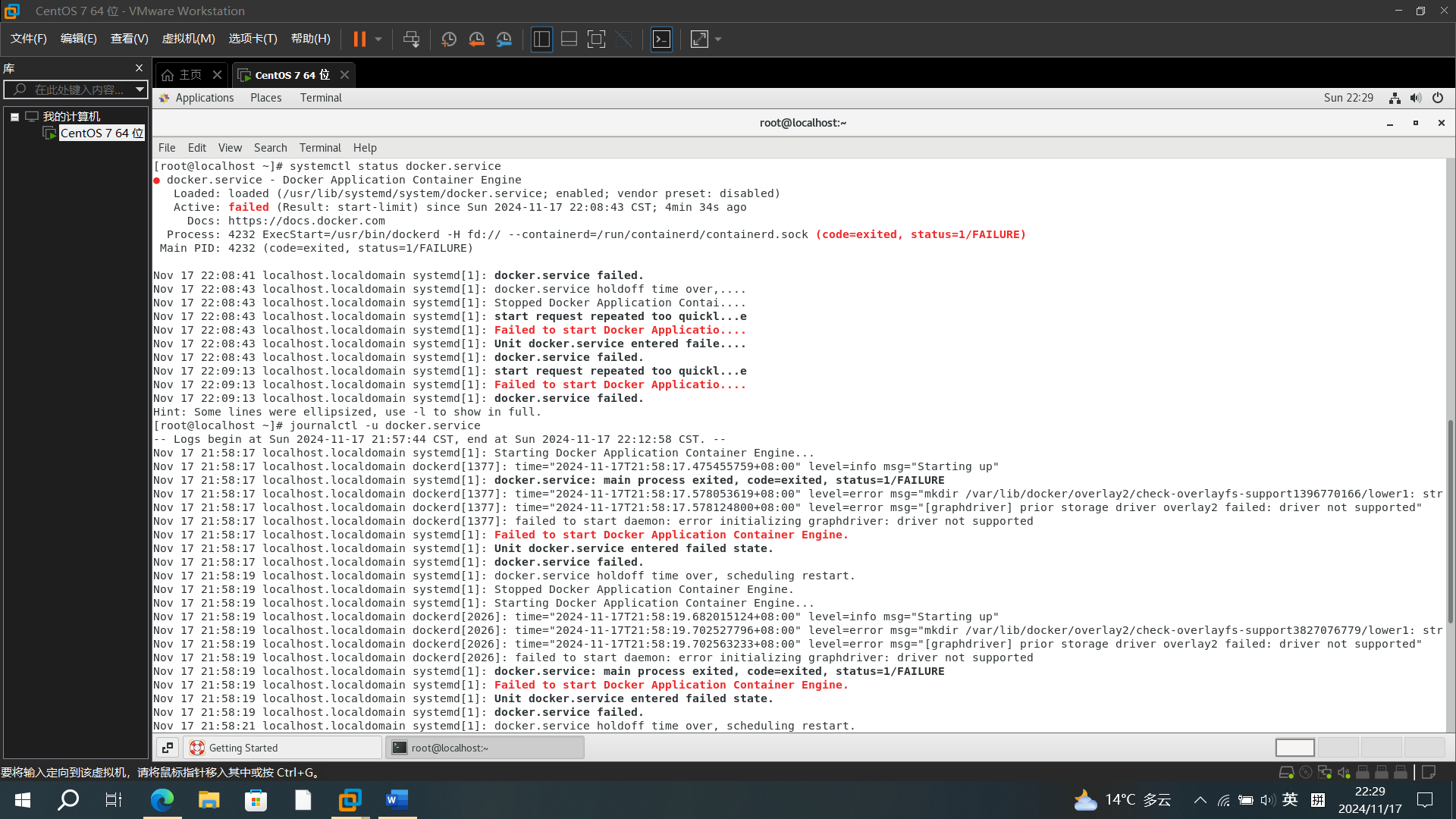Viewport: 1456px width, 819px height.
Task: Collapse the 我的计算机 tree node
Action: click(x=14, y=117)
